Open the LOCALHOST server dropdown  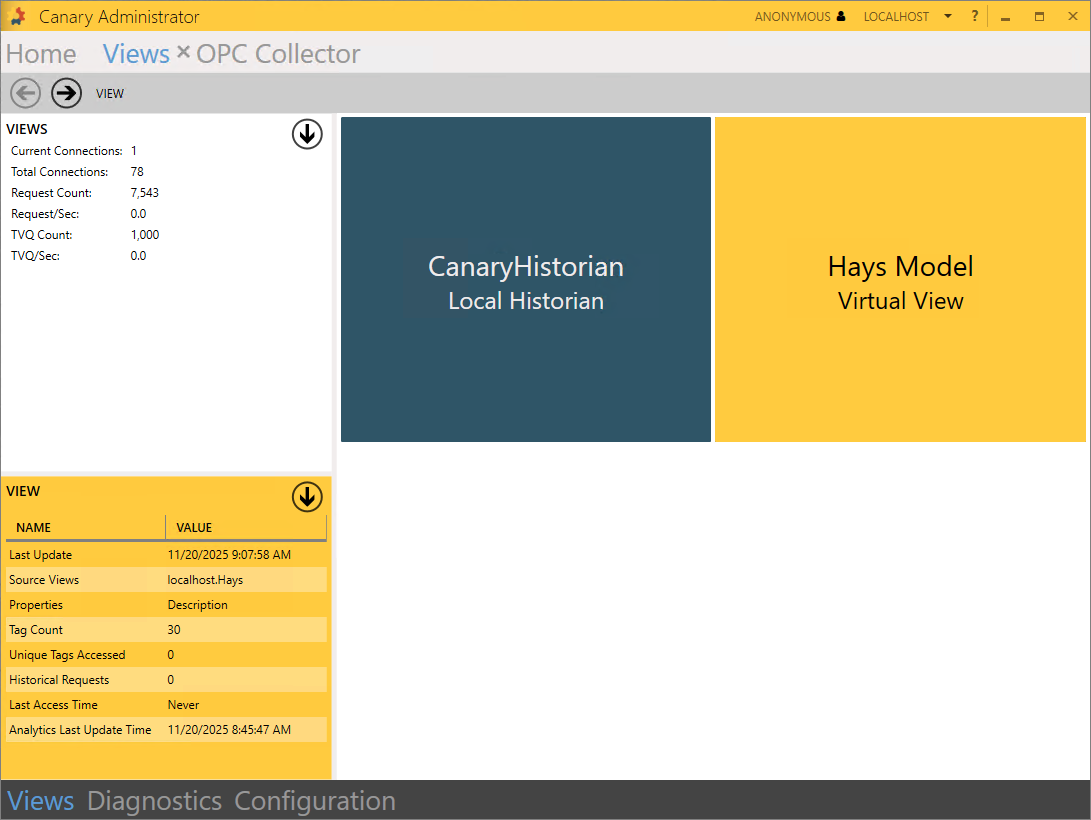947,17
